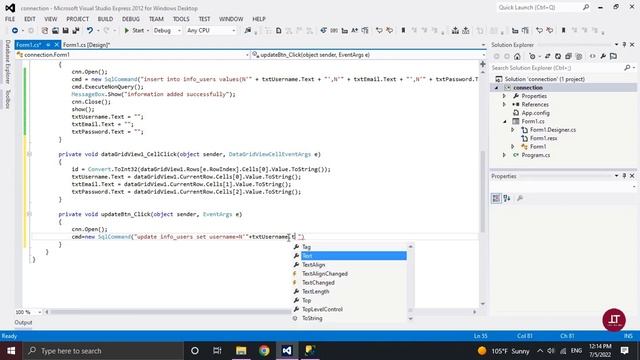Click Task View icon on taskbar

[x=217, y=351]
